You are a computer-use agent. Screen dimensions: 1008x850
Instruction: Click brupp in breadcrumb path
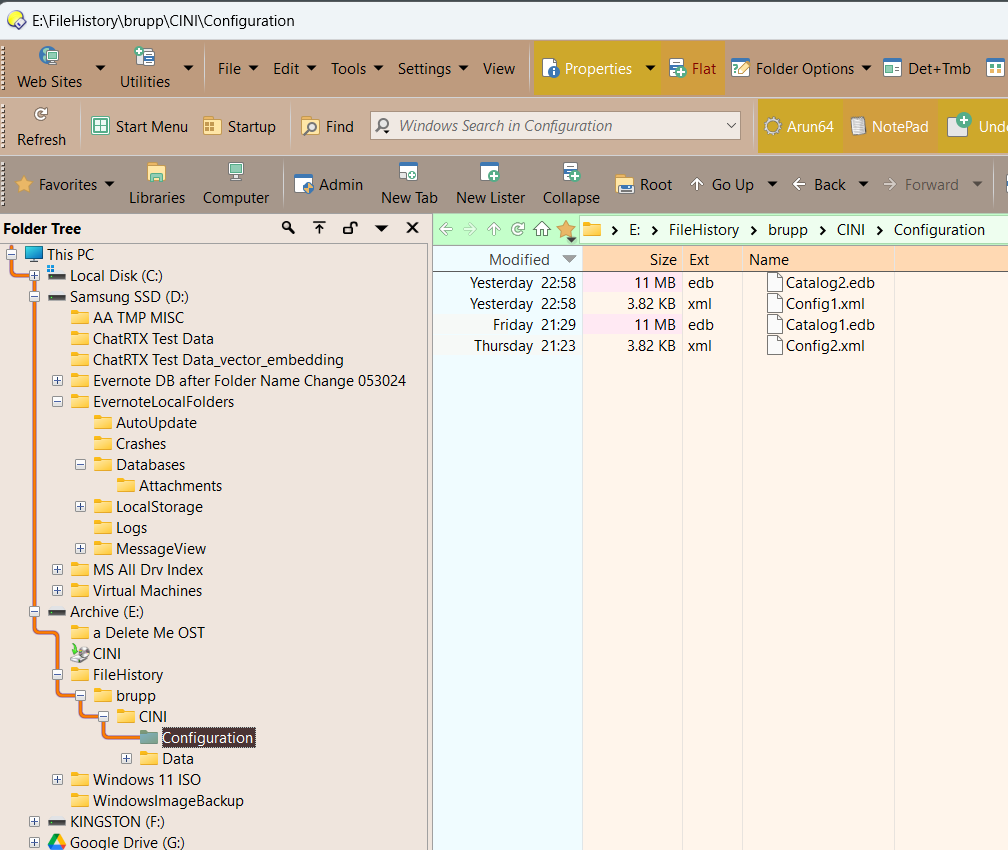(788, 230)
